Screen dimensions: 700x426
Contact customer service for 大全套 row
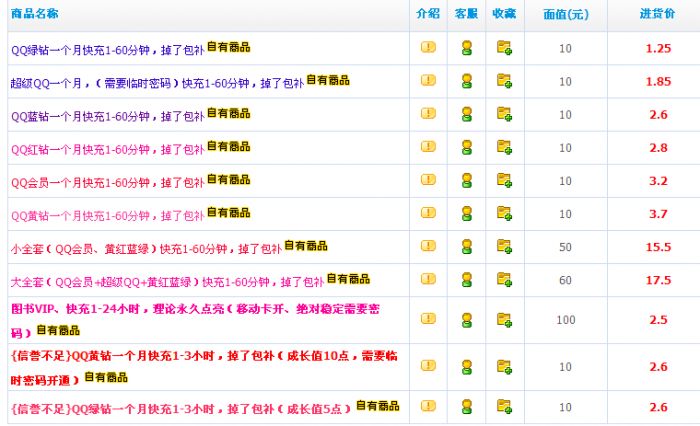(x=467, y=279)
